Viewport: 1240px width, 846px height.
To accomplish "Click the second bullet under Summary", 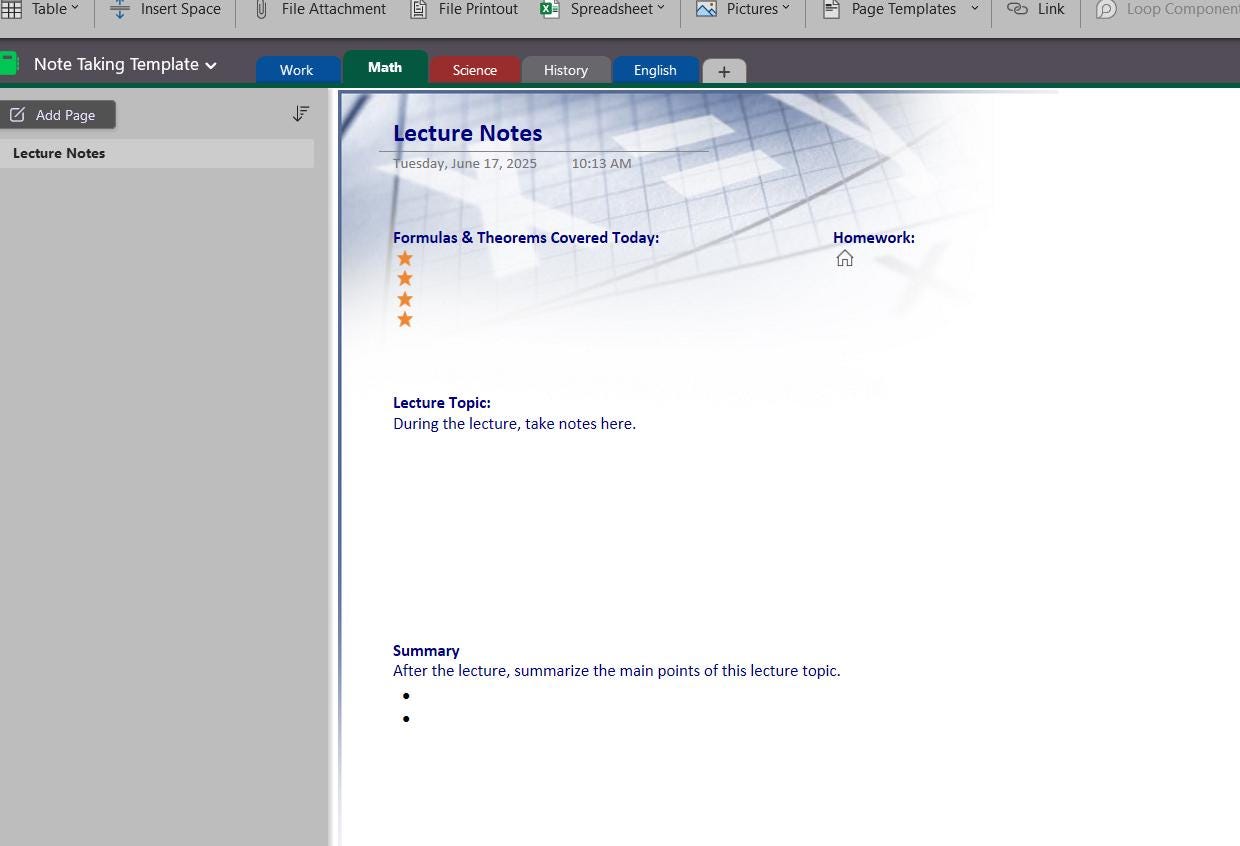I will coord(406,719).
